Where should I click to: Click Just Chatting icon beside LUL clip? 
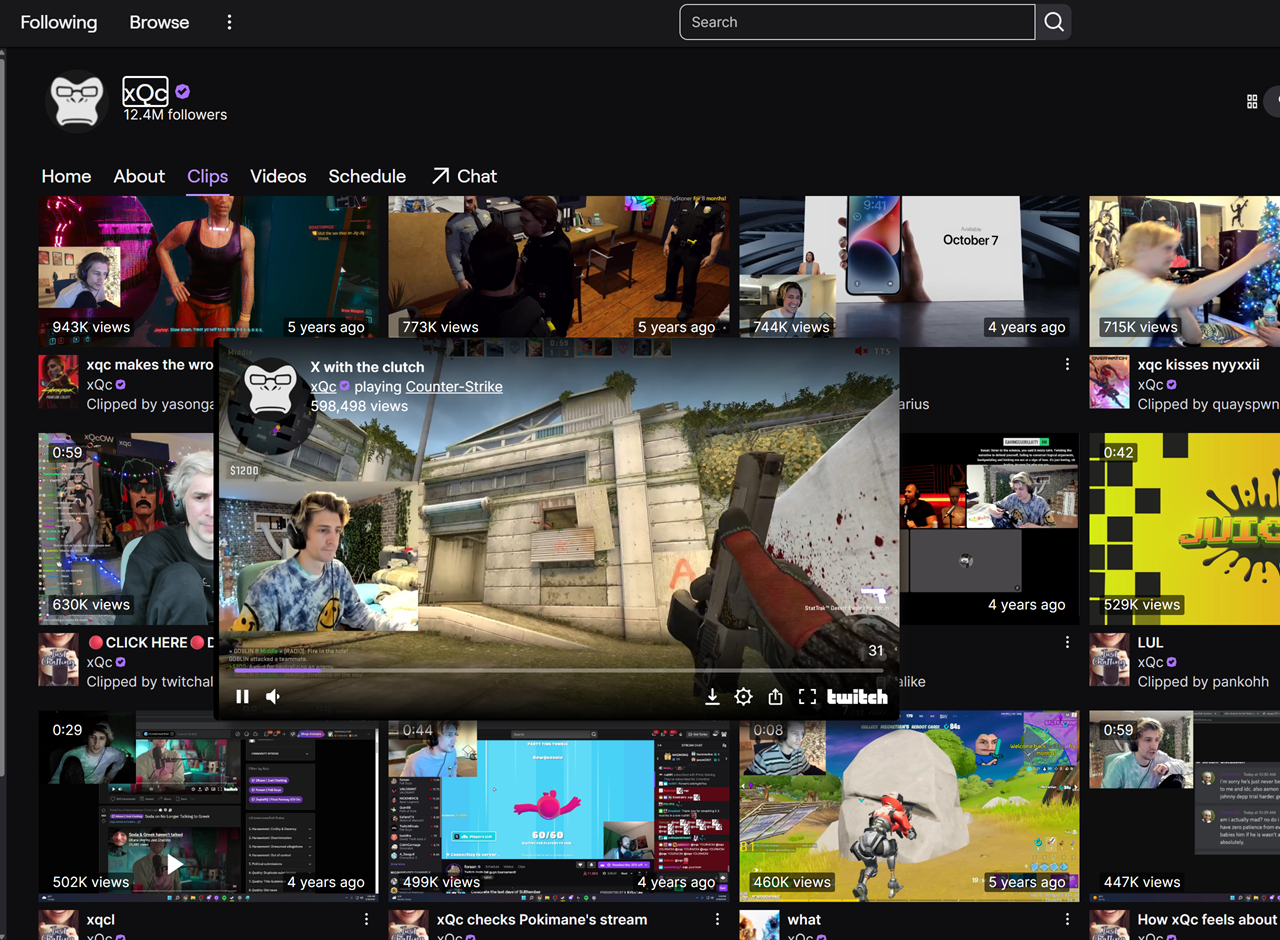[1109, 659]
